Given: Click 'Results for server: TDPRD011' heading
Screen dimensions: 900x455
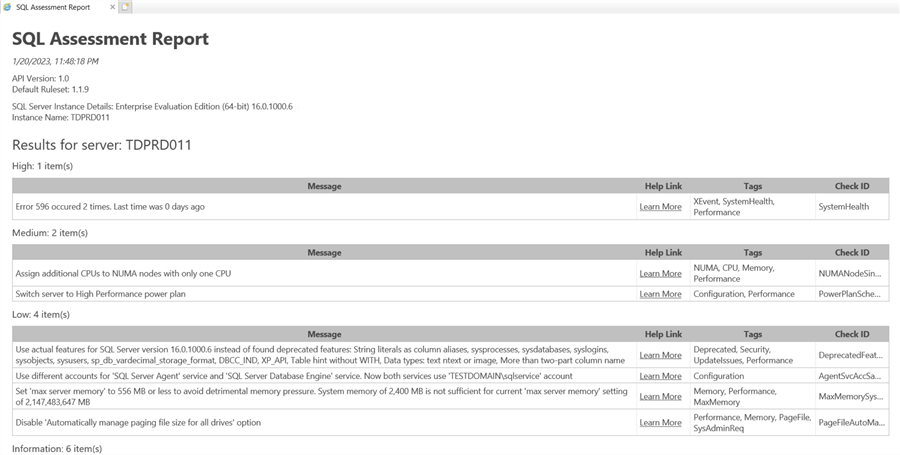Looking at the screenshot, I should [x=101, y=145].
